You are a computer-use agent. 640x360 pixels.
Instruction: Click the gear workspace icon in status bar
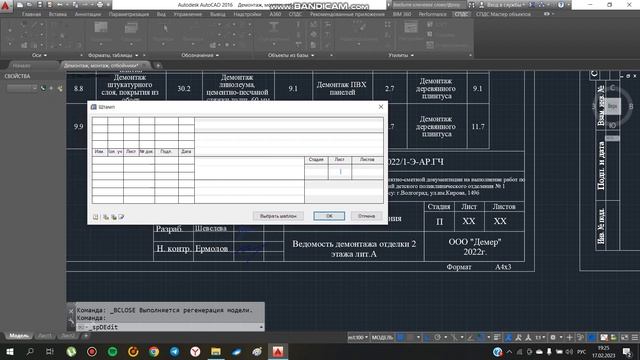553,338
